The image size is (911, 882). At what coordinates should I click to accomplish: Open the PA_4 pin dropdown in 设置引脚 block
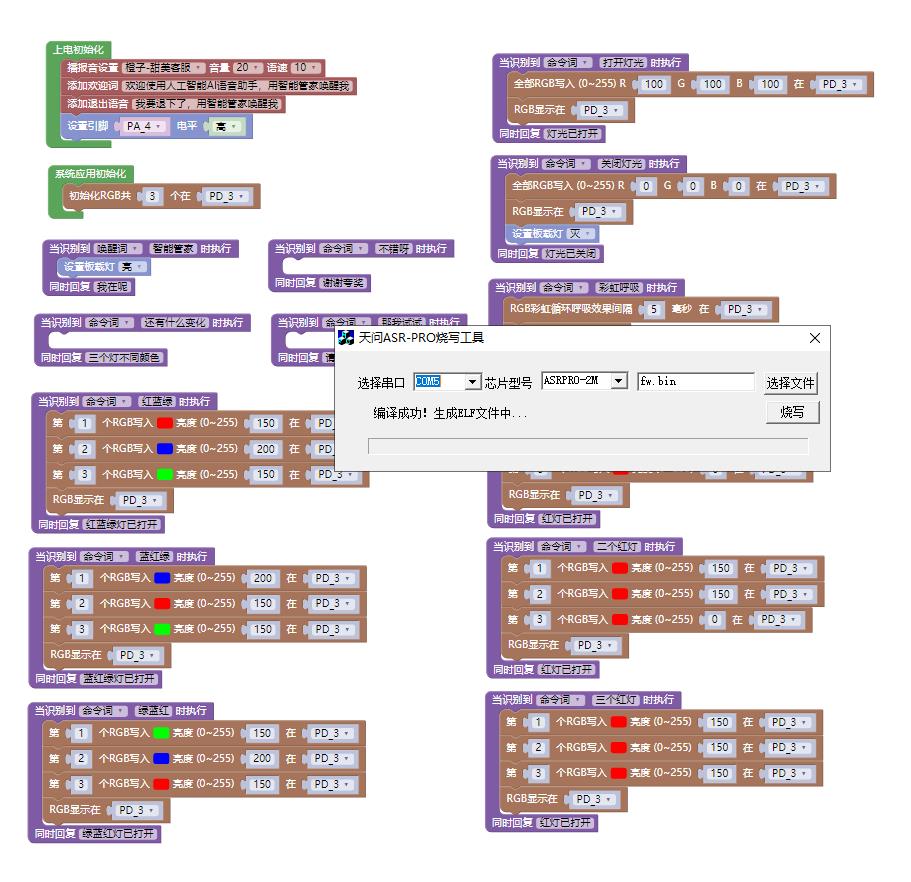click(144, 126)
